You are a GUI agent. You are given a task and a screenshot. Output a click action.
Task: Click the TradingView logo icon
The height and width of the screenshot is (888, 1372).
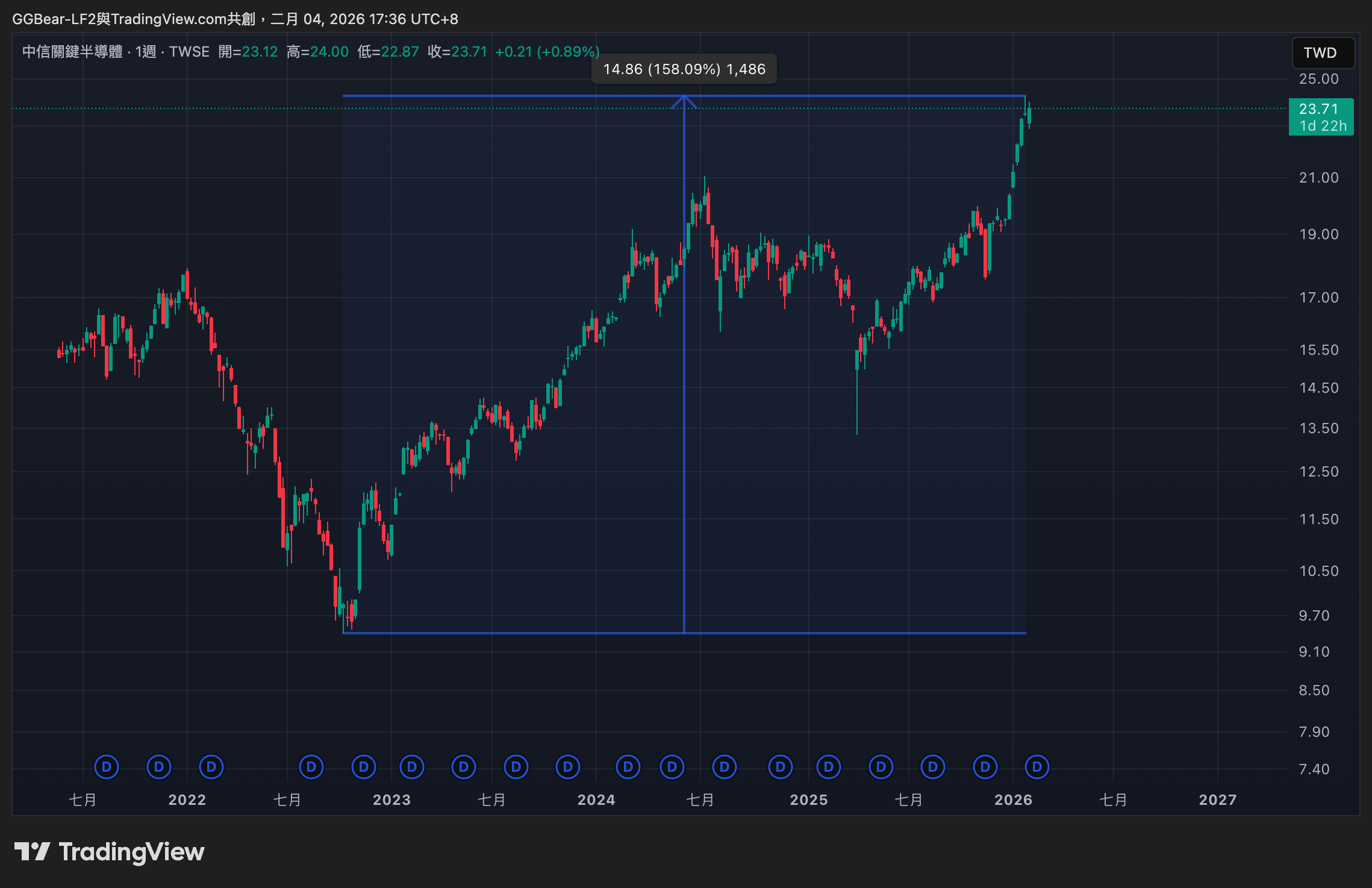[x=32, y=852]
